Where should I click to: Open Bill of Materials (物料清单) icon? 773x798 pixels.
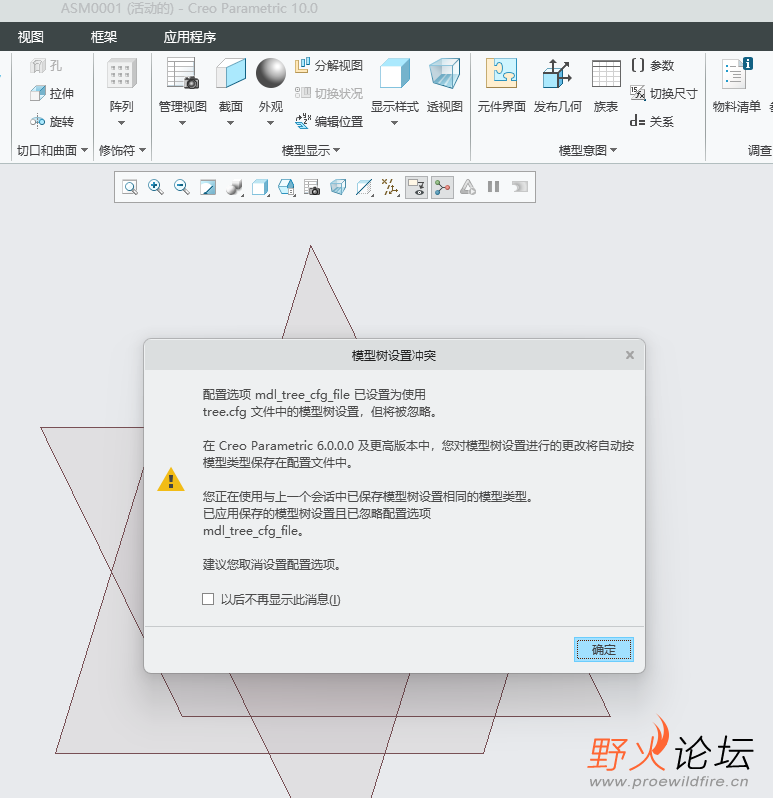coord(736,73)
